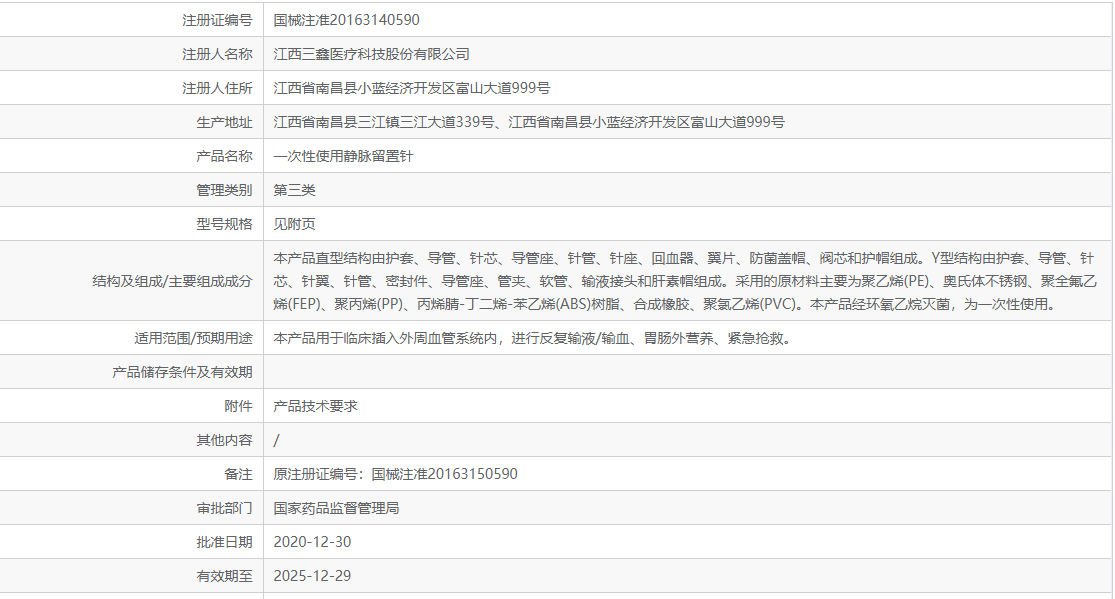The height and width of the screenshot is (599, 1115).
Task: Select the structure description beginning 本产品直型结构
Action: click(x=685, y=281)
